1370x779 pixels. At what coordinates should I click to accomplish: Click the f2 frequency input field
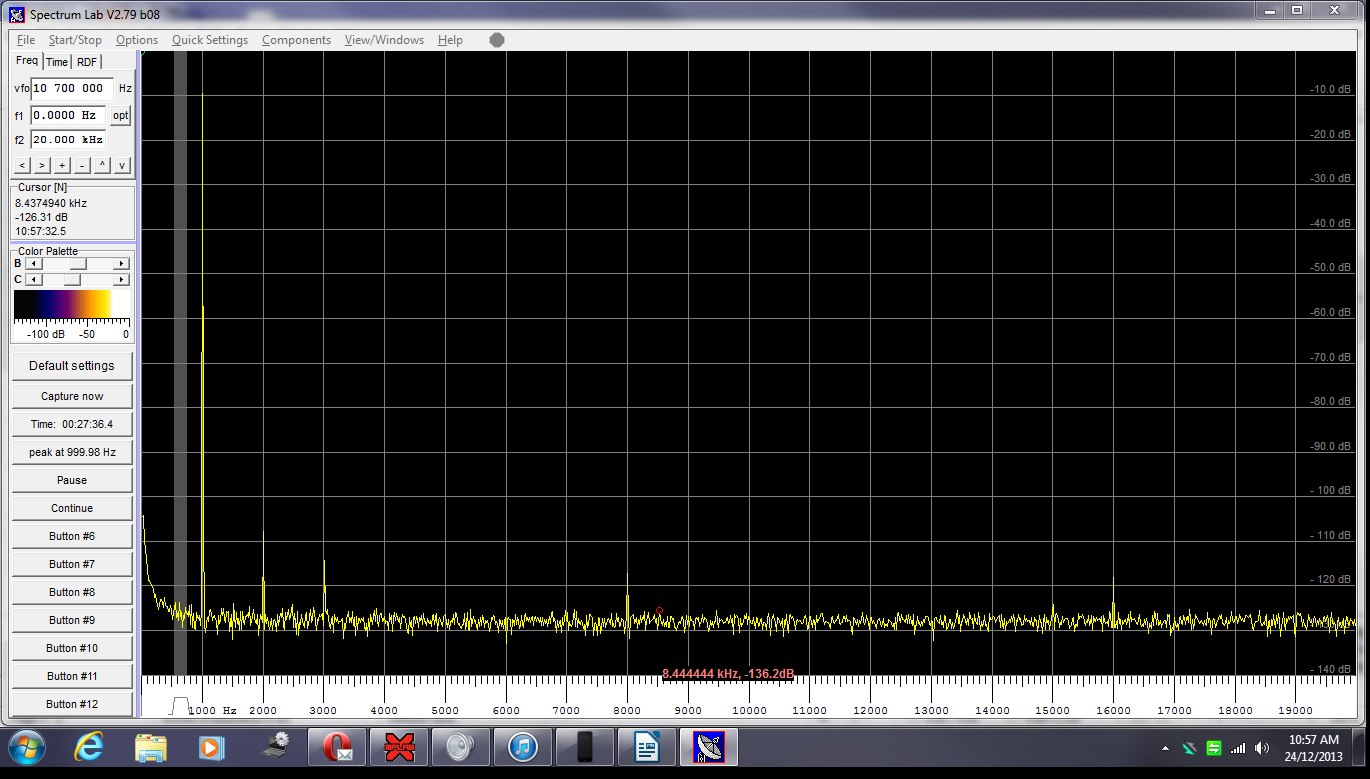point(68,140)
